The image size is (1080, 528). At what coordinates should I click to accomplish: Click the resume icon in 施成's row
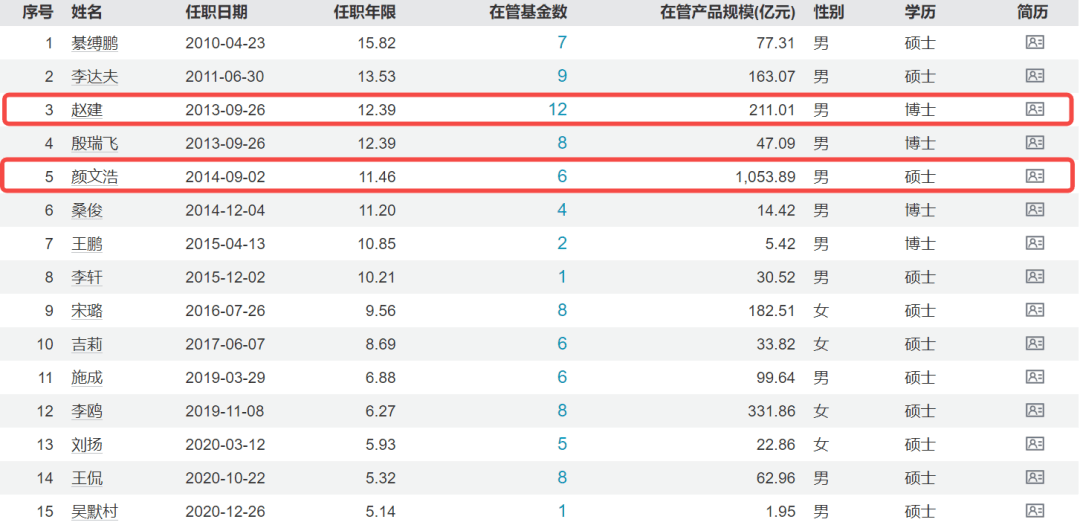[1034, 377]
